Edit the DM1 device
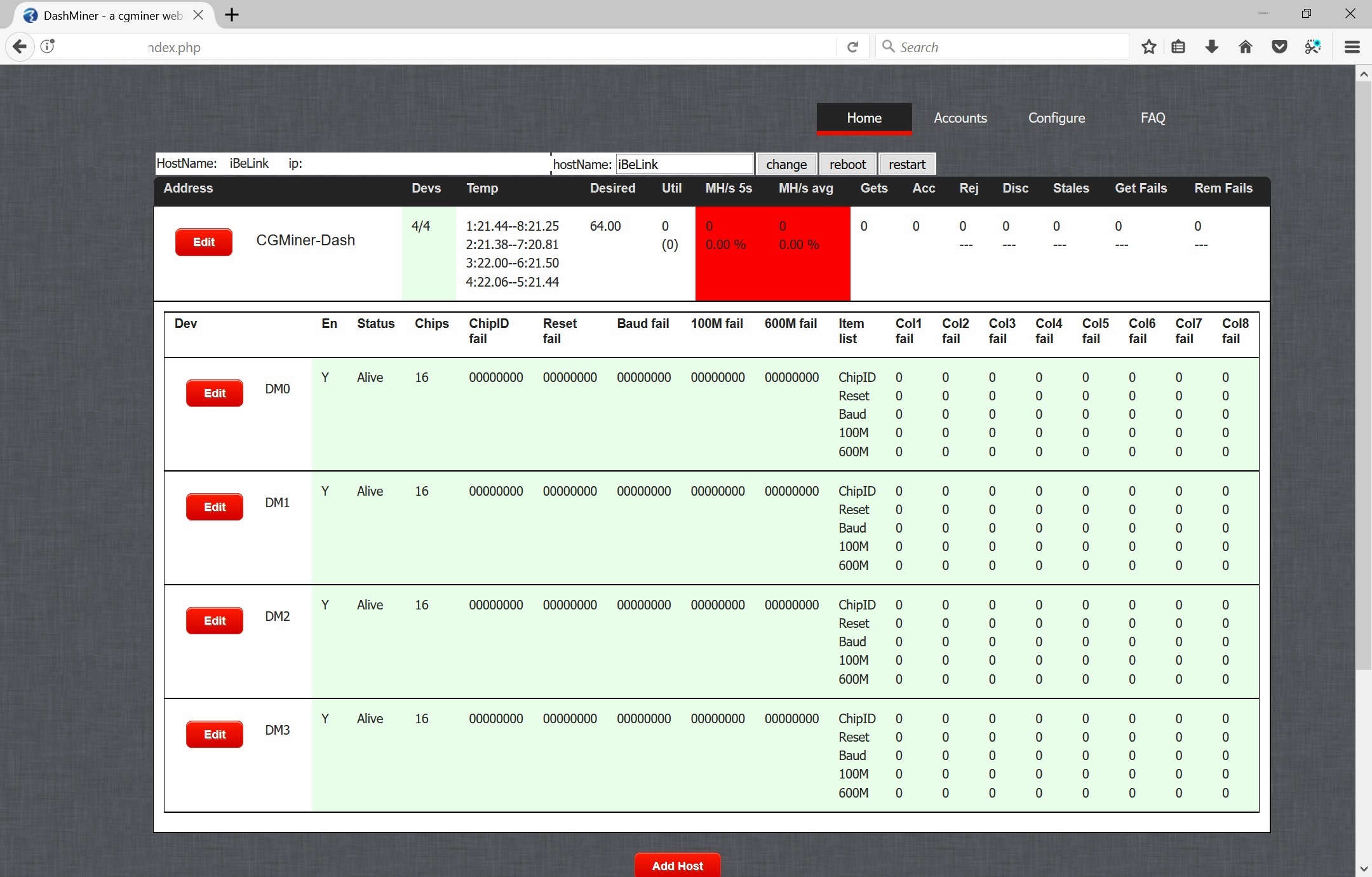Screen dimensions: 1372x877 coord(215,507)
